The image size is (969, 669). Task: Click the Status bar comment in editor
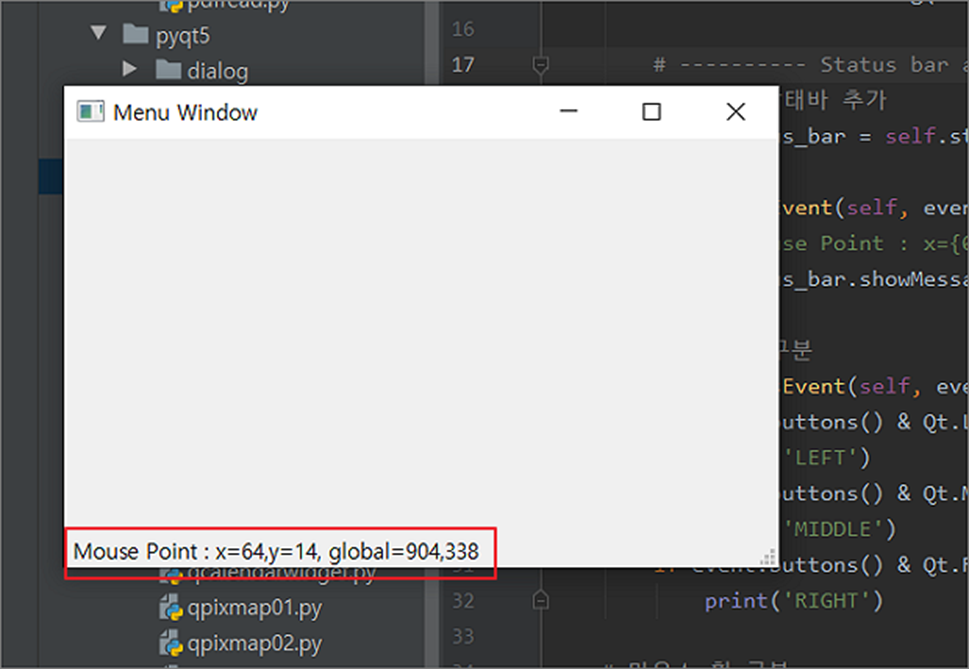click(x=810, y=65)
